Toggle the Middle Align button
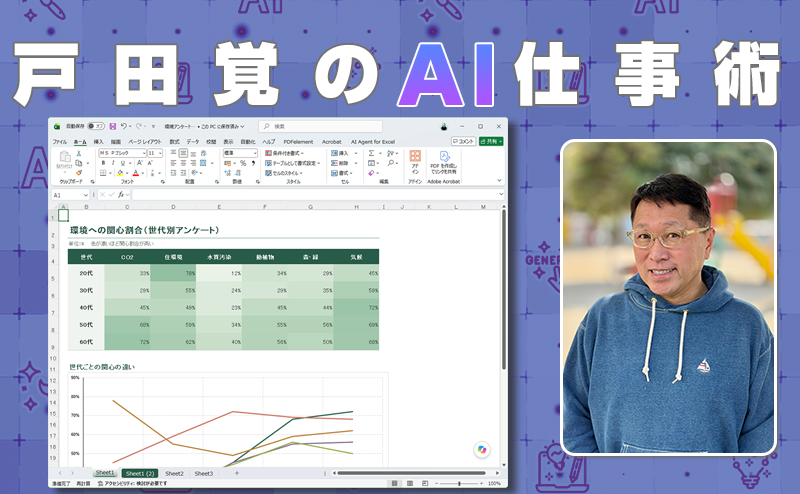 183,153
